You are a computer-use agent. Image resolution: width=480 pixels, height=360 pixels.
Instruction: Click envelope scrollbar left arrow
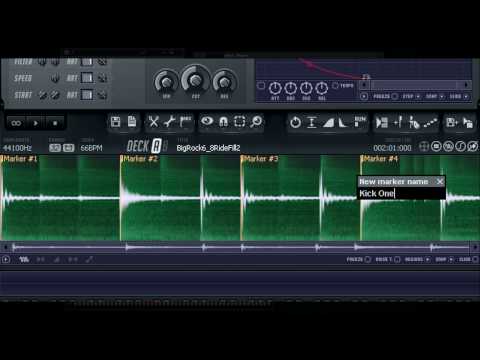point(364,85)
